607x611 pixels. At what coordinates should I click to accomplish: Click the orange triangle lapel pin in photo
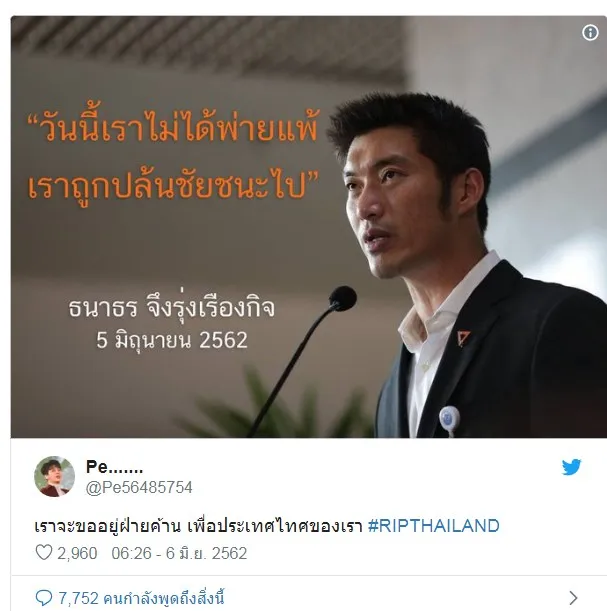(x=463, y=338)
